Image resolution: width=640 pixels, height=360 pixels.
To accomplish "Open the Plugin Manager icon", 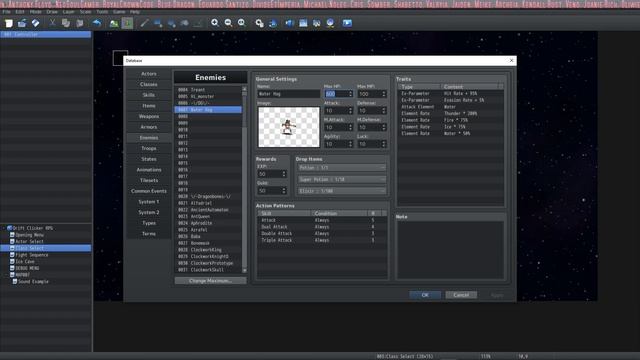I will [273, 23].
